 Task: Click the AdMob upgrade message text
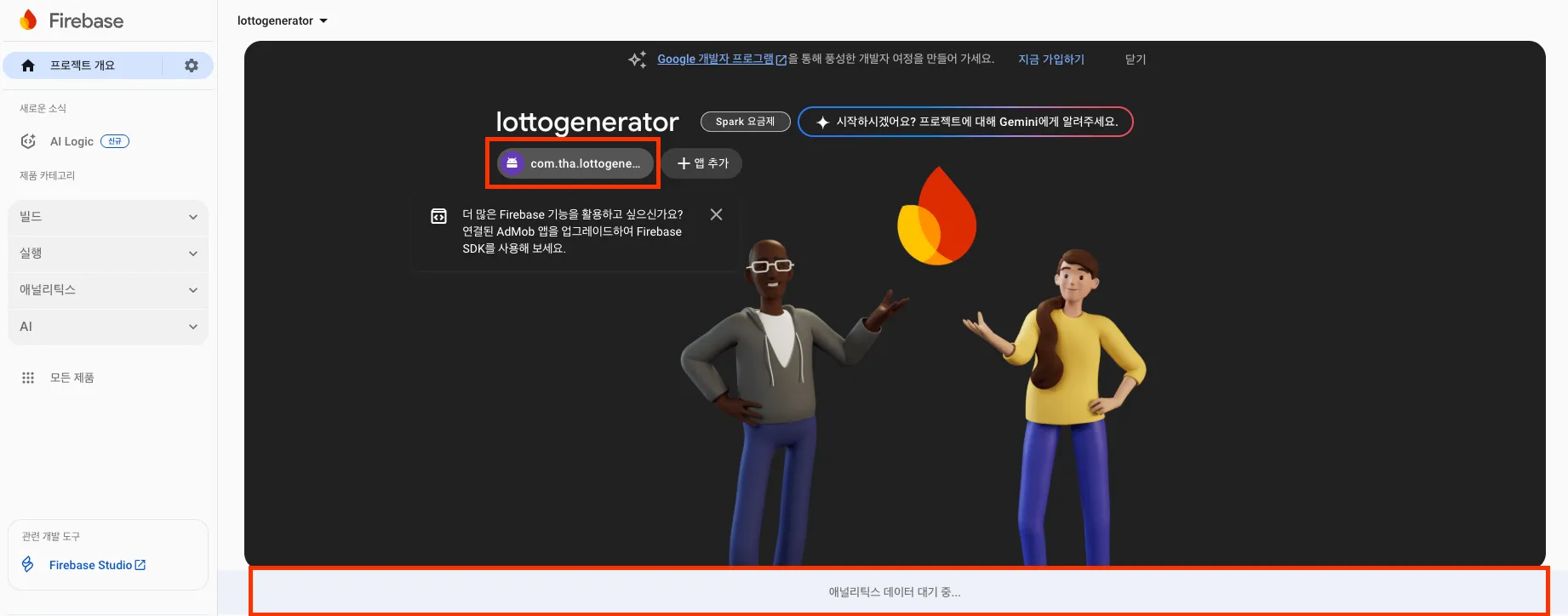[572, 231]
